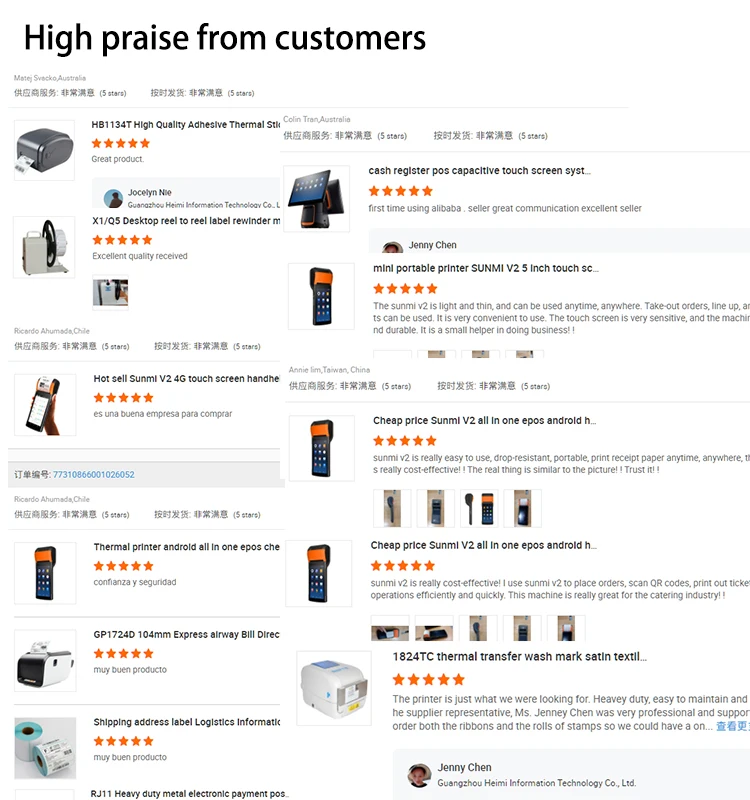
Task: Expand the 1824TC review with the 查看更多 (view more) link
Action: [731, 726]
